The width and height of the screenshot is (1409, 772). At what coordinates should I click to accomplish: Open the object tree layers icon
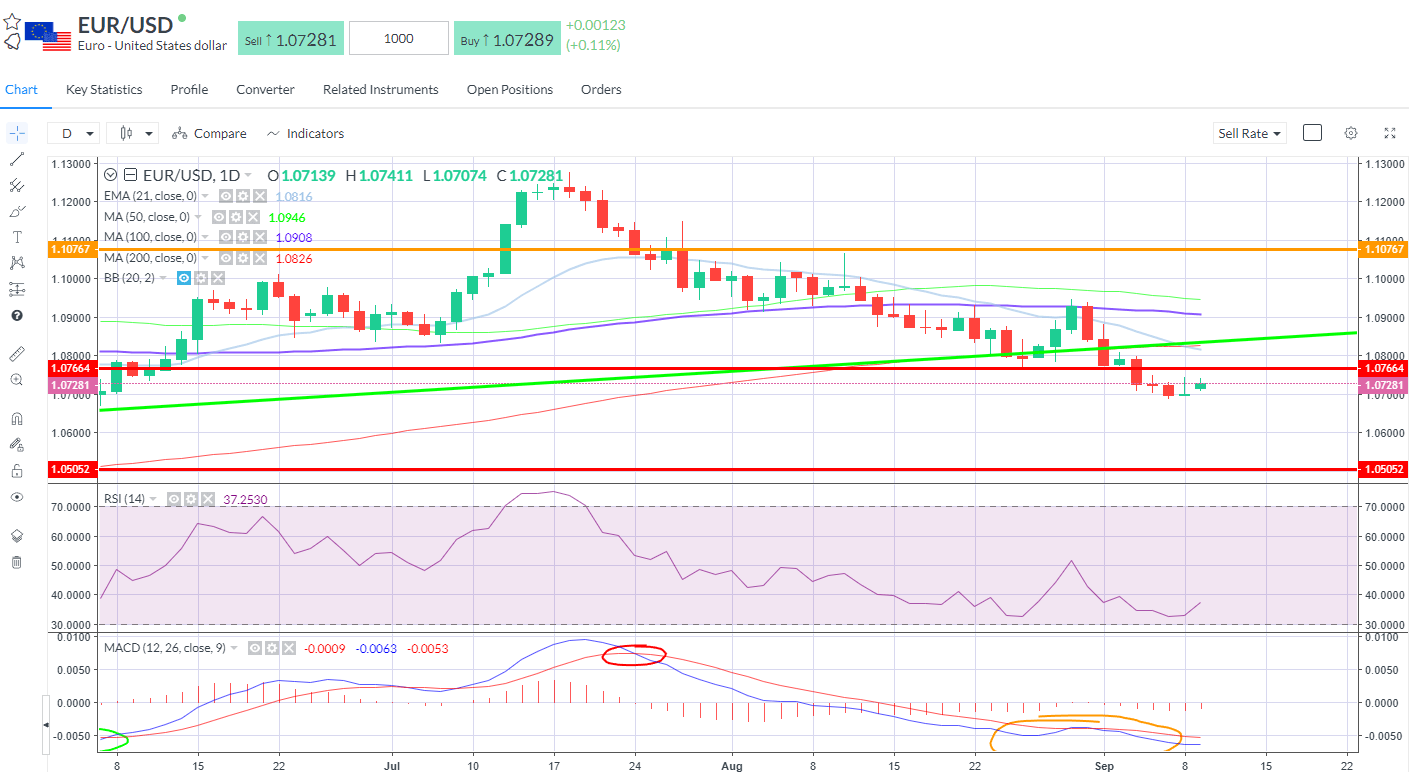click(x=17, y=536)
